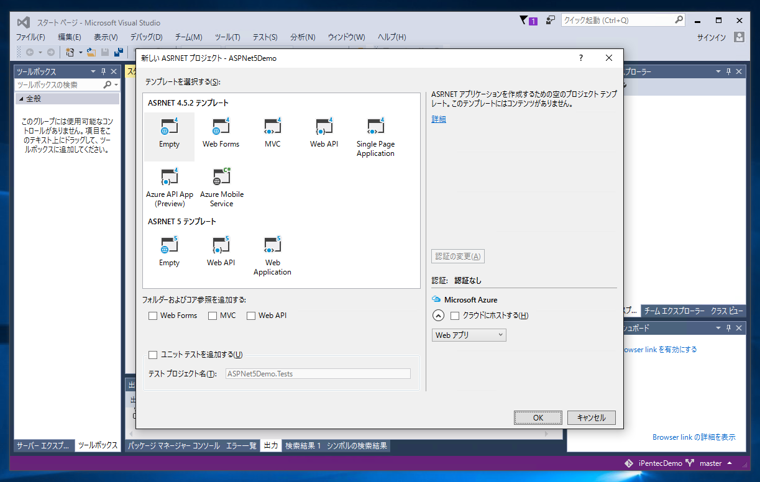Click the account picture icon next to サインイン

click(x=739, y=37)
